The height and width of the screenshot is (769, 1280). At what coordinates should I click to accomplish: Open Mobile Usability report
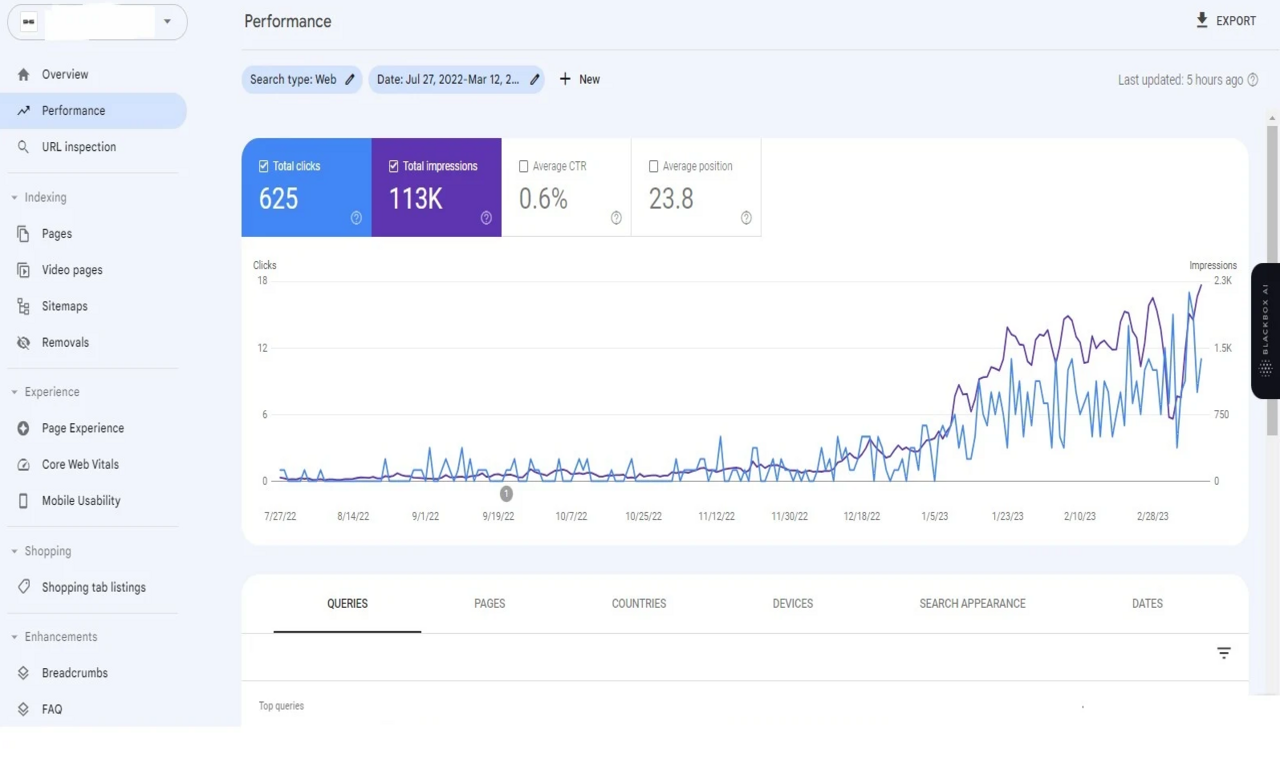81,500
